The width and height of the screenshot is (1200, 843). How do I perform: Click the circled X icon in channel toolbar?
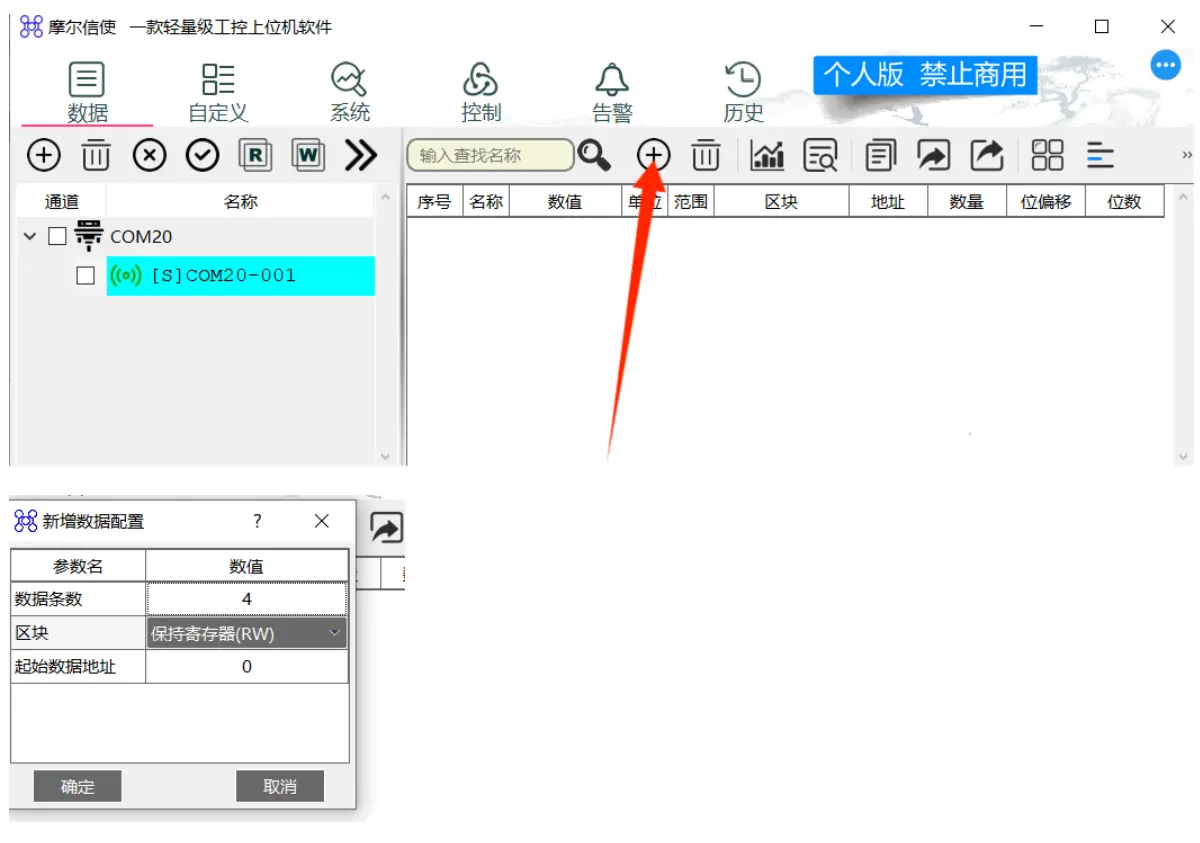150,155
